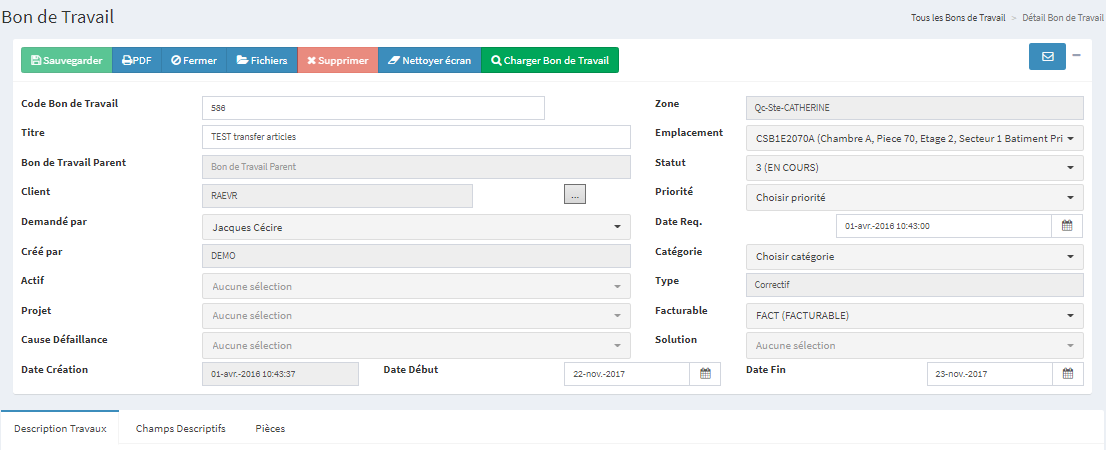Open the Actif dropdown

(416, 286)
